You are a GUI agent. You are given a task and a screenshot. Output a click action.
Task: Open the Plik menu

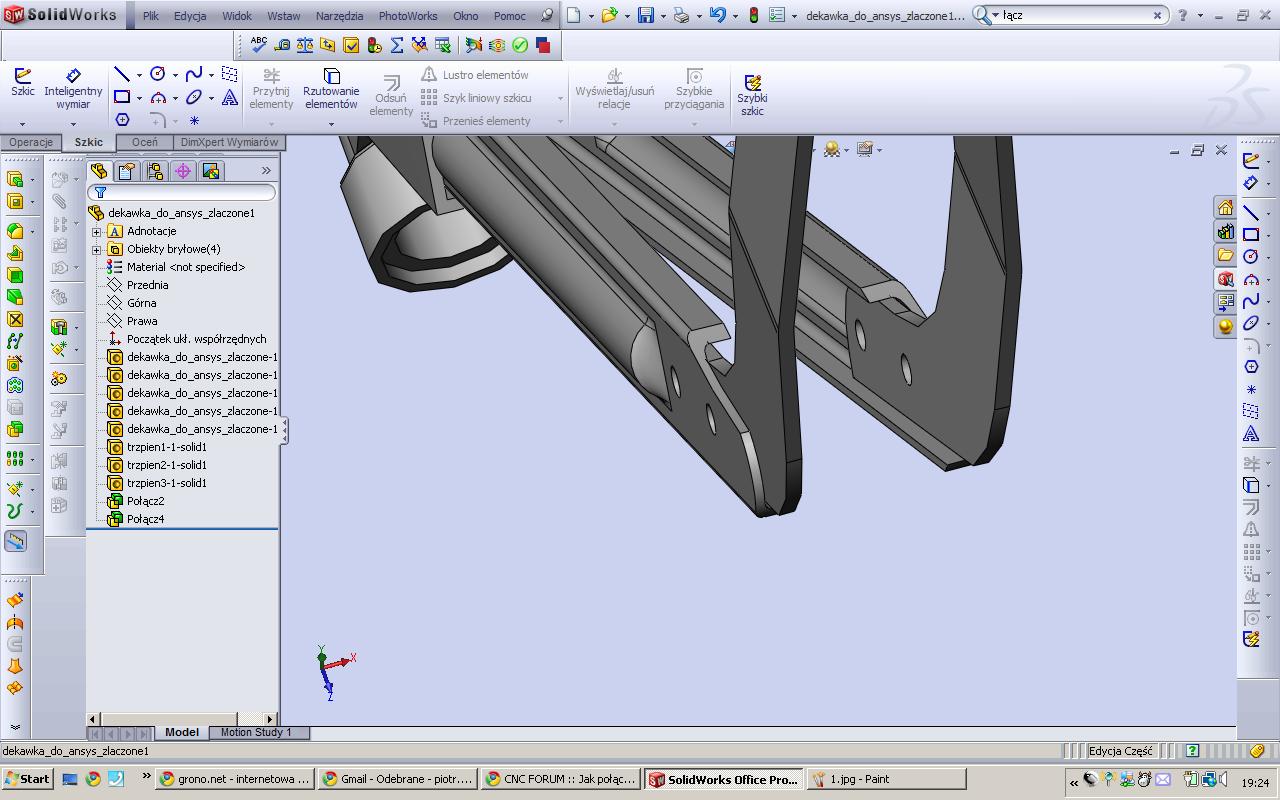[x=150, y=16]
